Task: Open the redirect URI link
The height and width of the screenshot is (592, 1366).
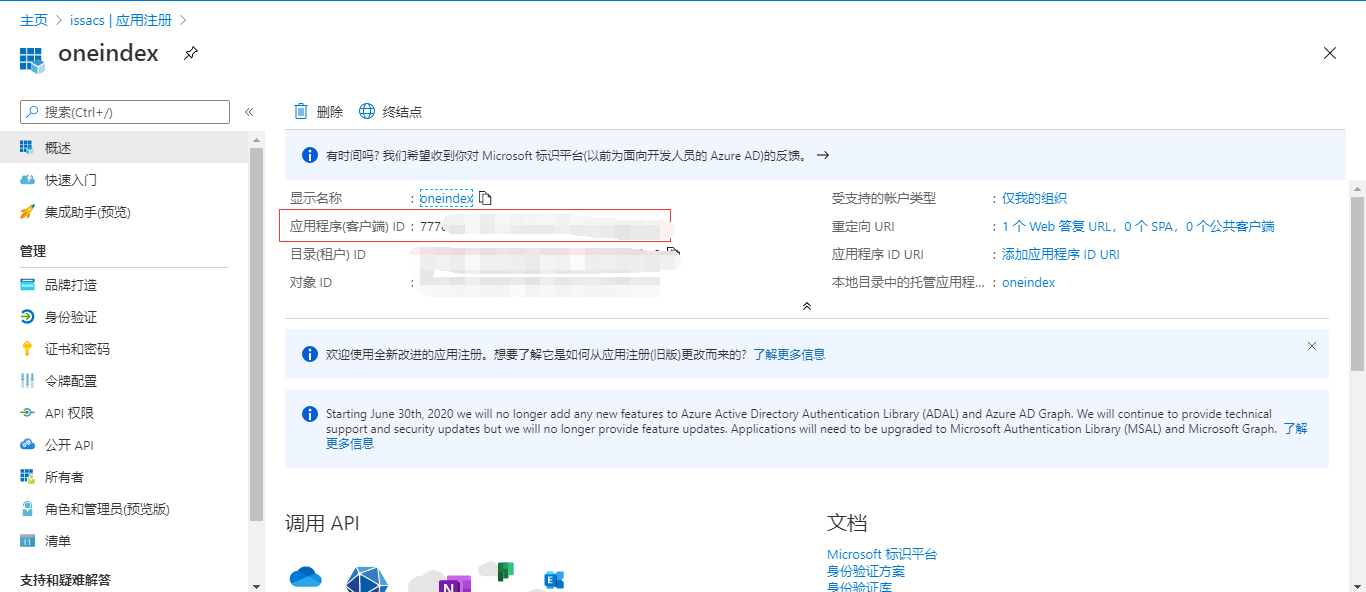Action: (1138, 226)
